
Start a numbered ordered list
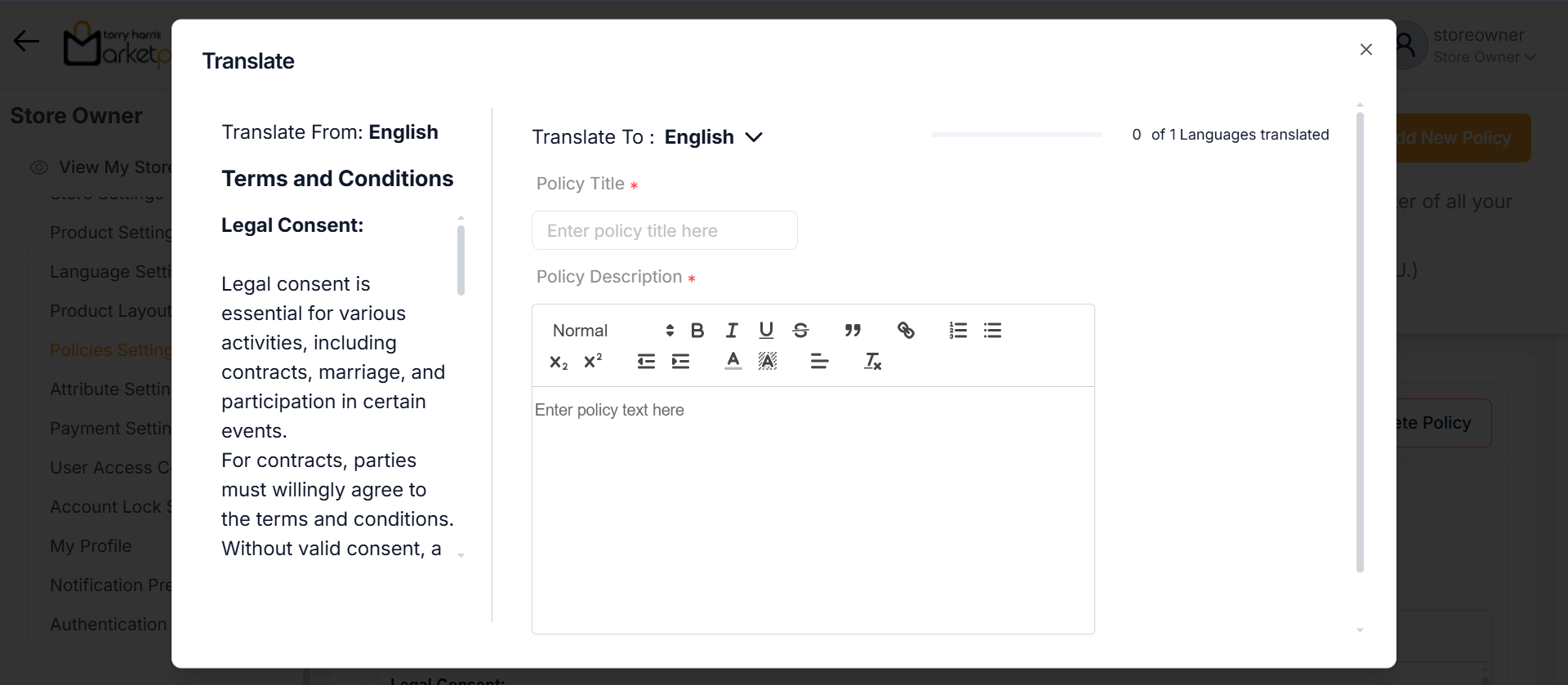(x=958, y=331)
